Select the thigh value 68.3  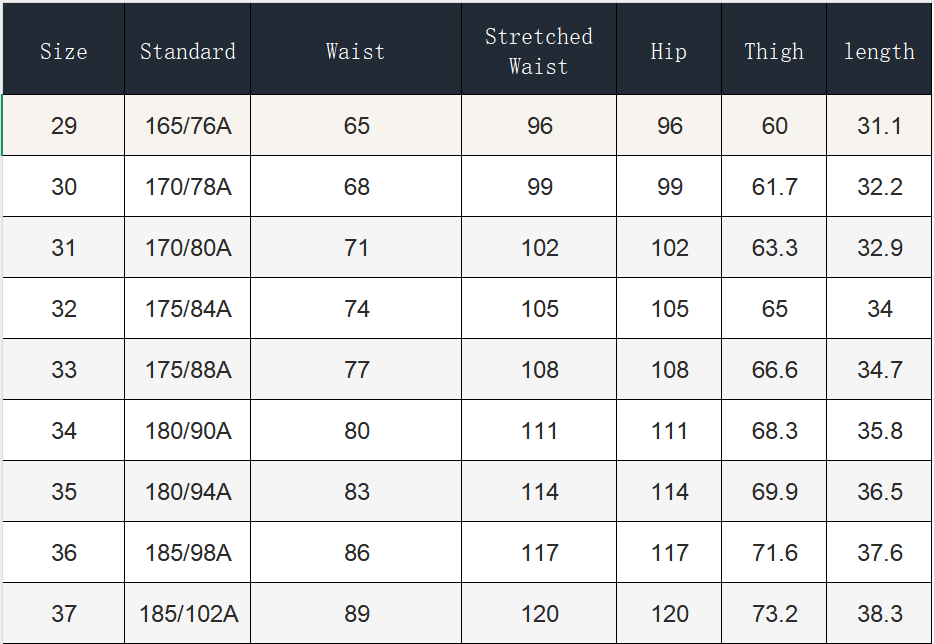tap(774, 431)
